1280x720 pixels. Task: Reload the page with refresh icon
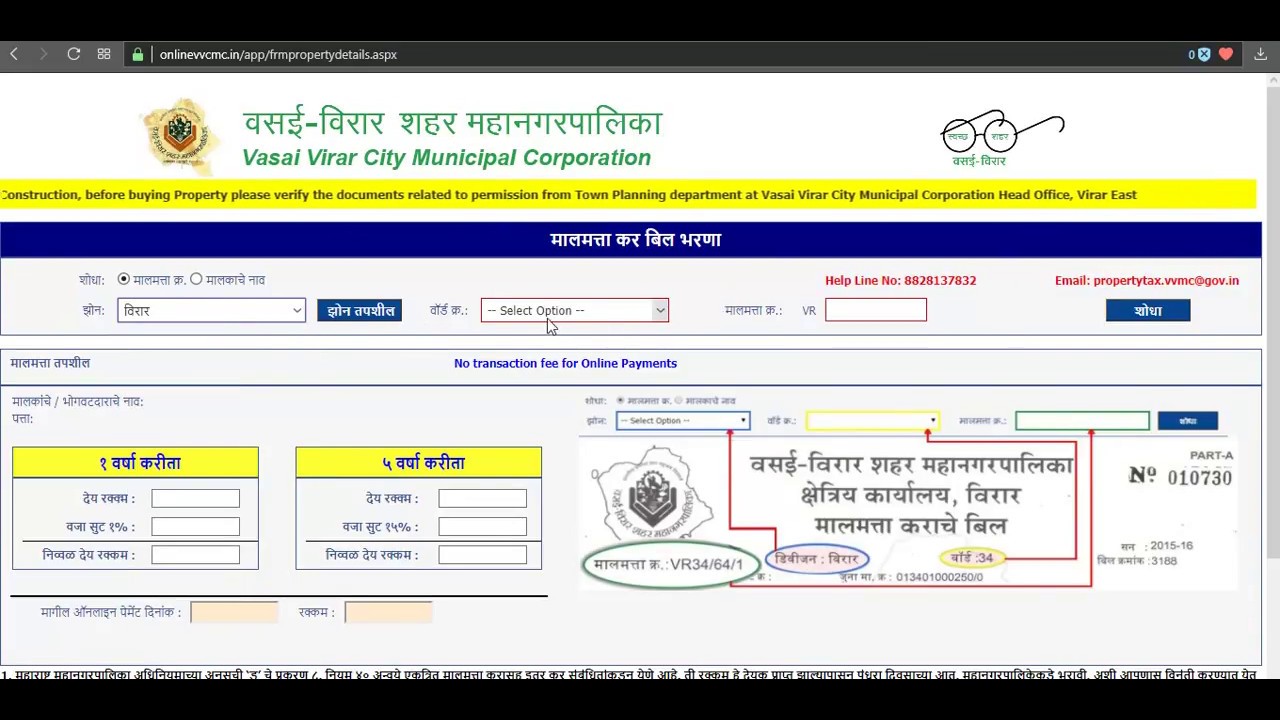(74, 54)
